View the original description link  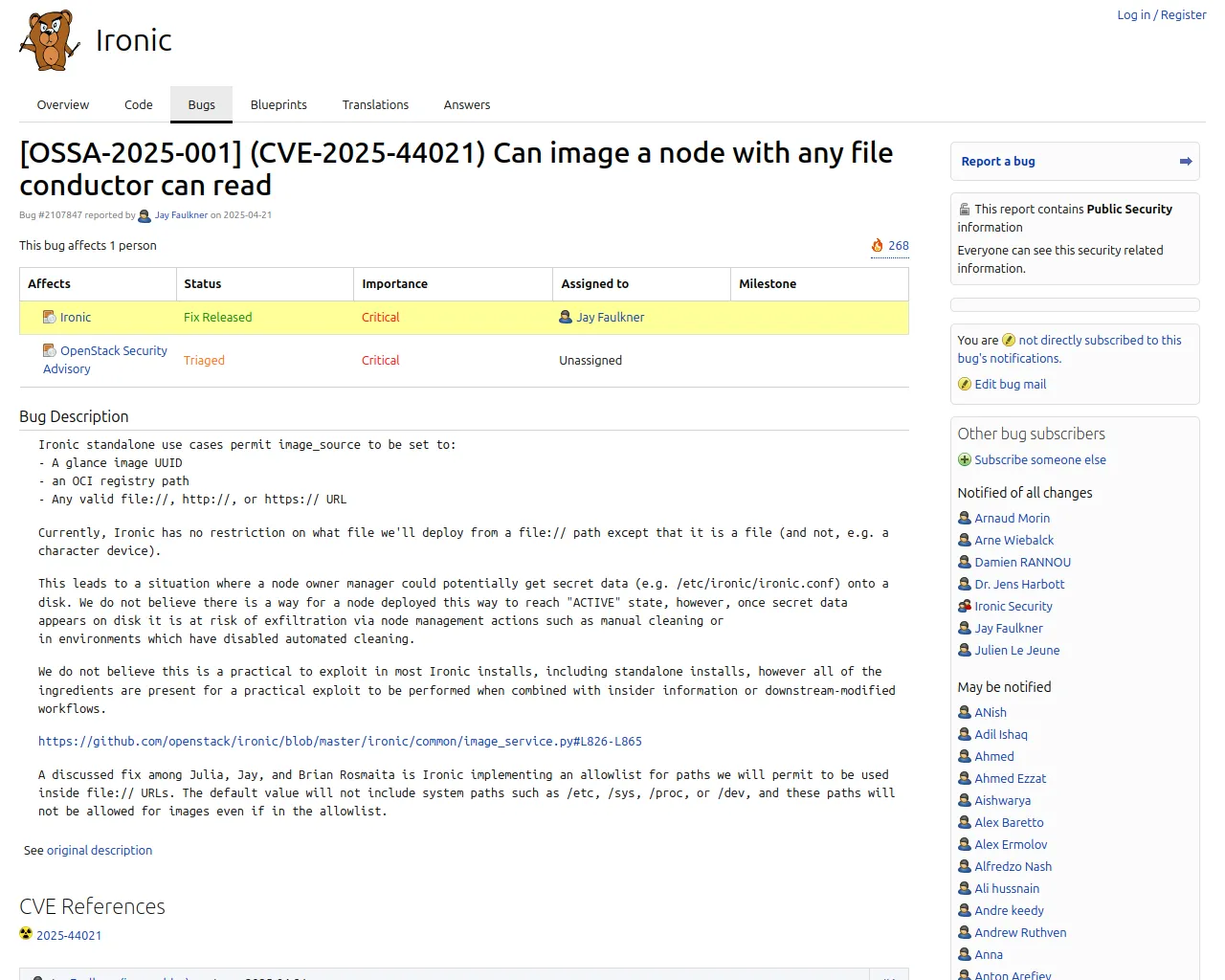[x=100, y=851]
